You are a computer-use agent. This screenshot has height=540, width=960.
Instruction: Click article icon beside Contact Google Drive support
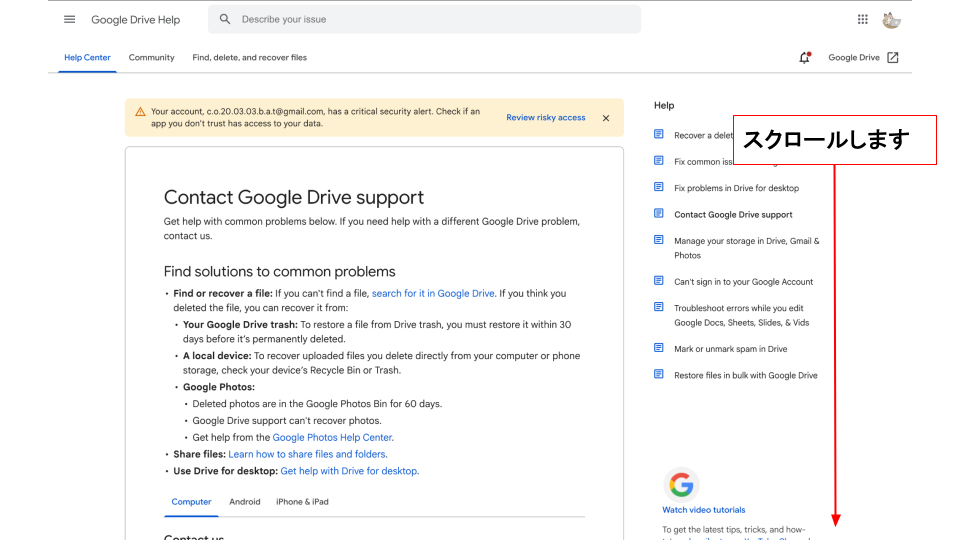point(658,214)
